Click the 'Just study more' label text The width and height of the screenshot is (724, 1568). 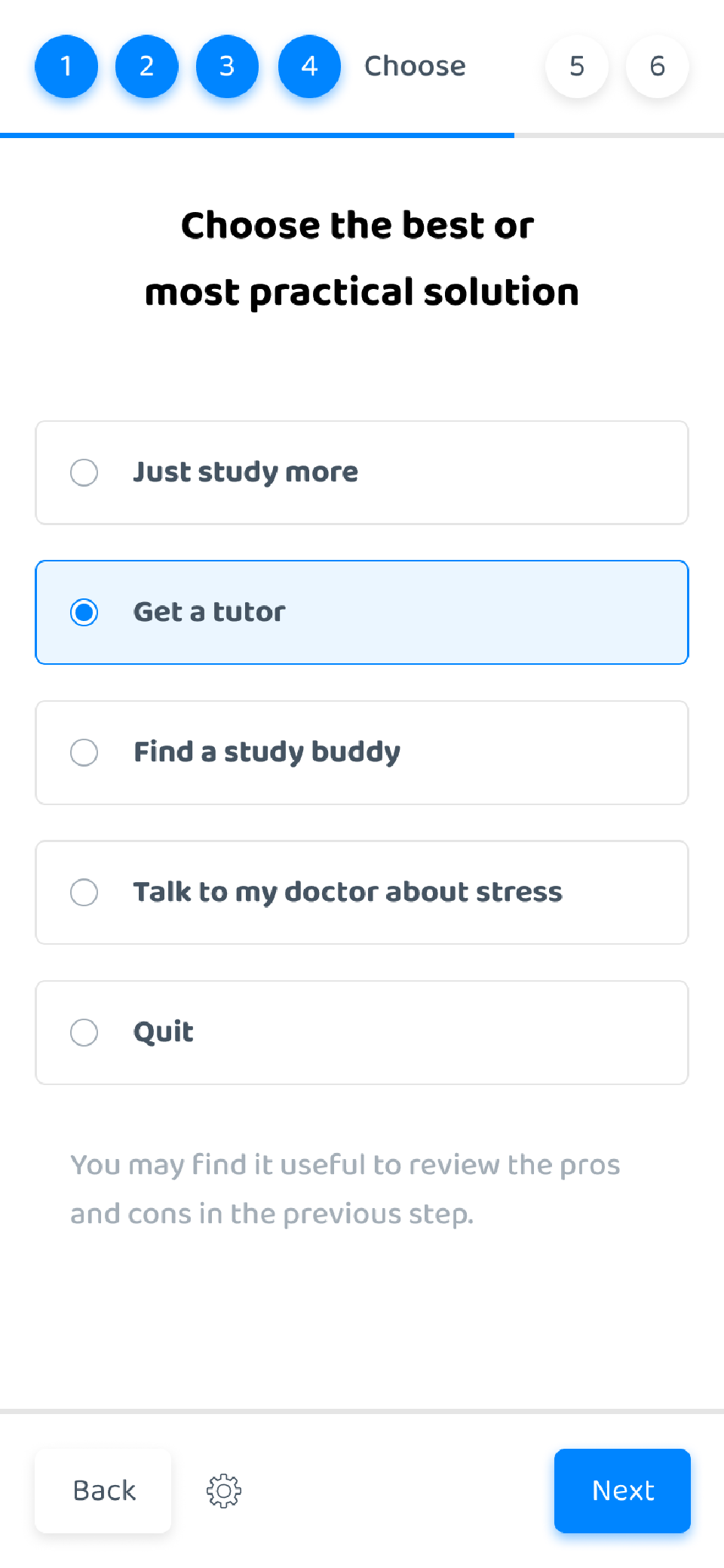(x=246, y=472)
